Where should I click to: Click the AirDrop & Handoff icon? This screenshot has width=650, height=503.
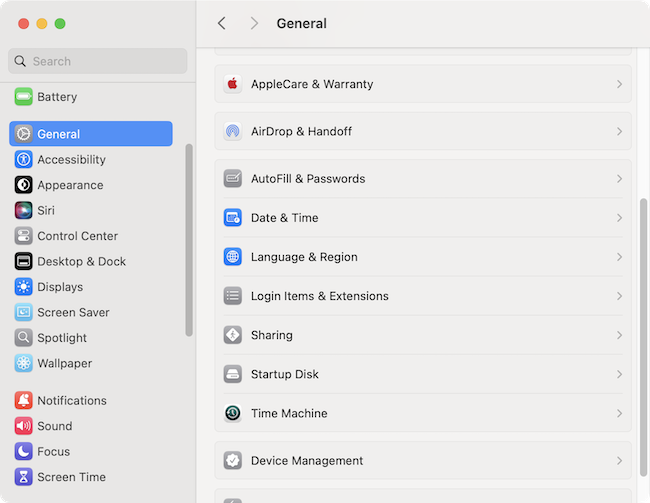233,131
